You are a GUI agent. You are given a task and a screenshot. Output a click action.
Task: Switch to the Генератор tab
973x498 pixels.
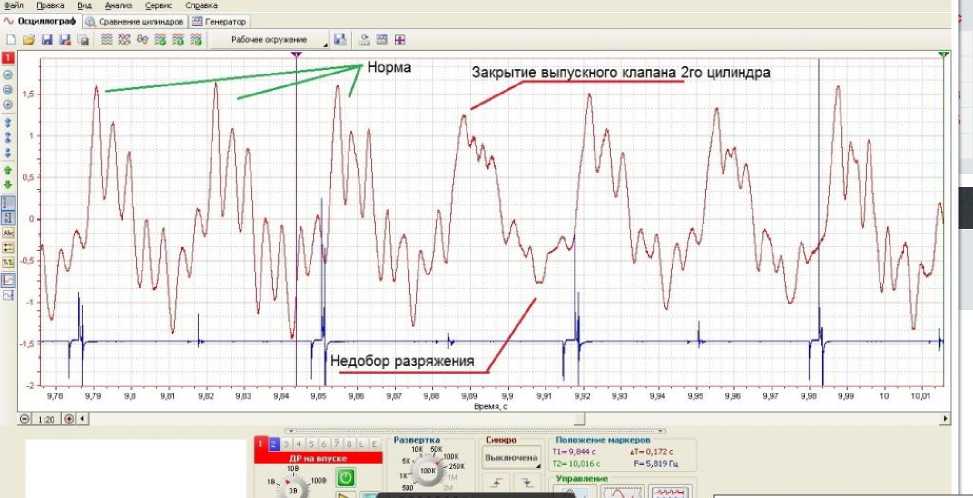[220, 21]
